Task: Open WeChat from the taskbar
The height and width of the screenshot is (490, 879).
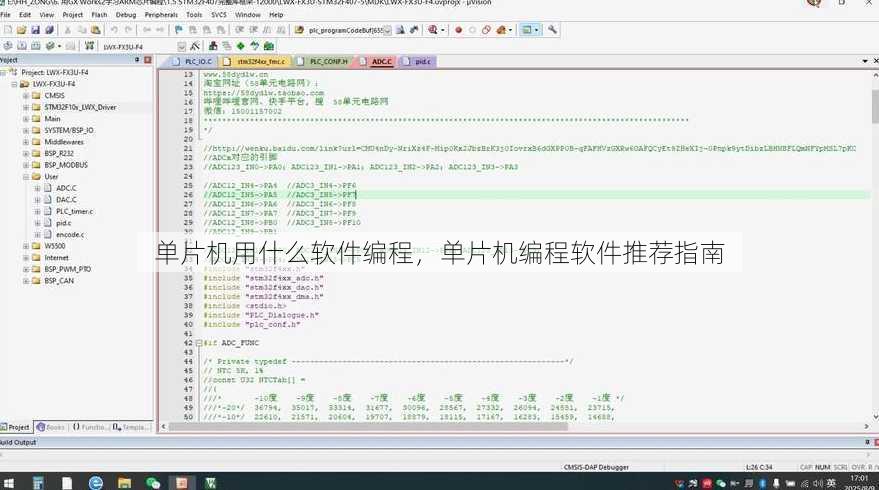Action: pyautogui.click(x=152, y=482)
